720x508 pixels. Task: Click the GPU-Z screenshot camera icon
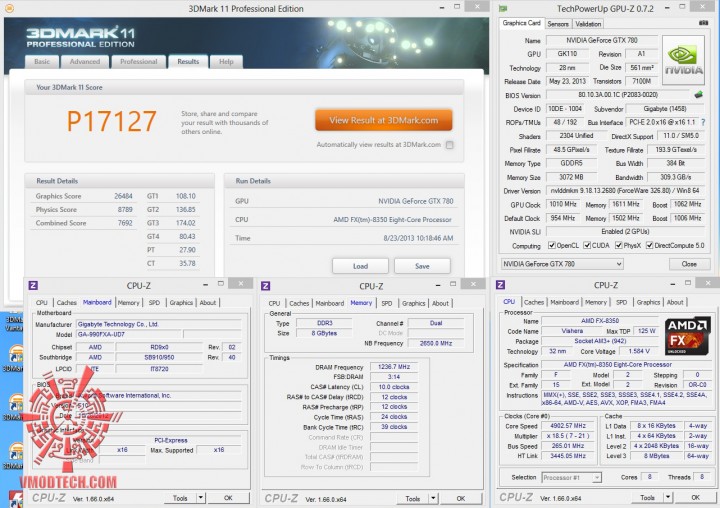(703, 23)
